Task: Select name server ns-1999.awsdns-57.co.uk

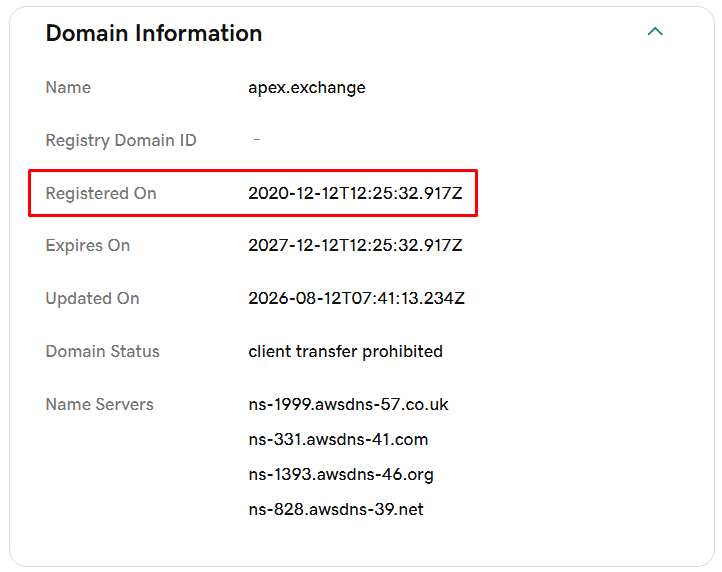Action: [x=348, y=404]
